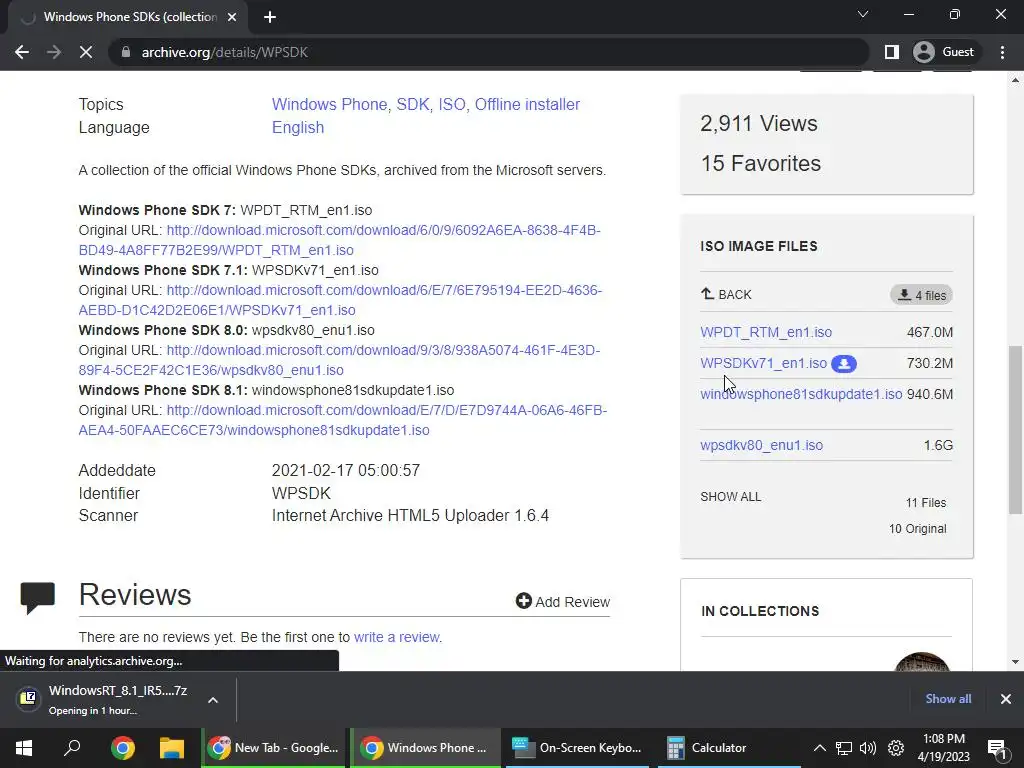
Task: Stop loading the page
Action: 86,52
